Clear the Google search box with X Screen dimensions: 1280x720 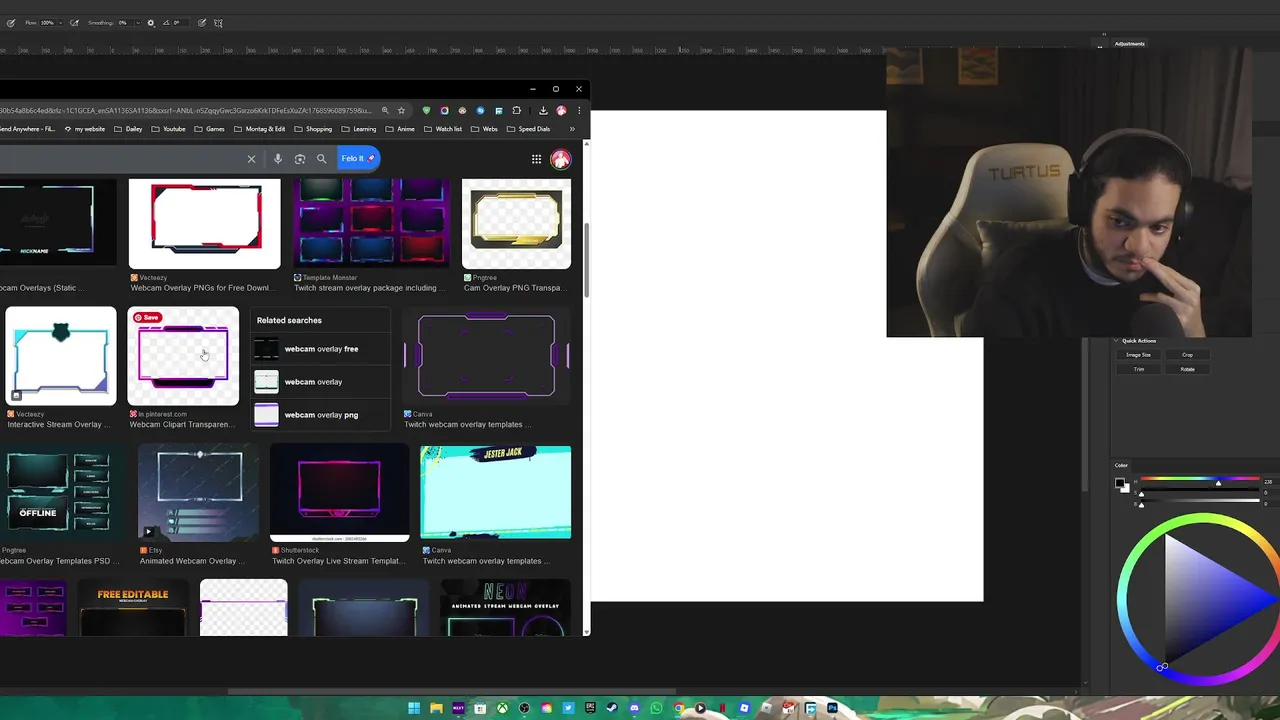[x=251, y=159]
